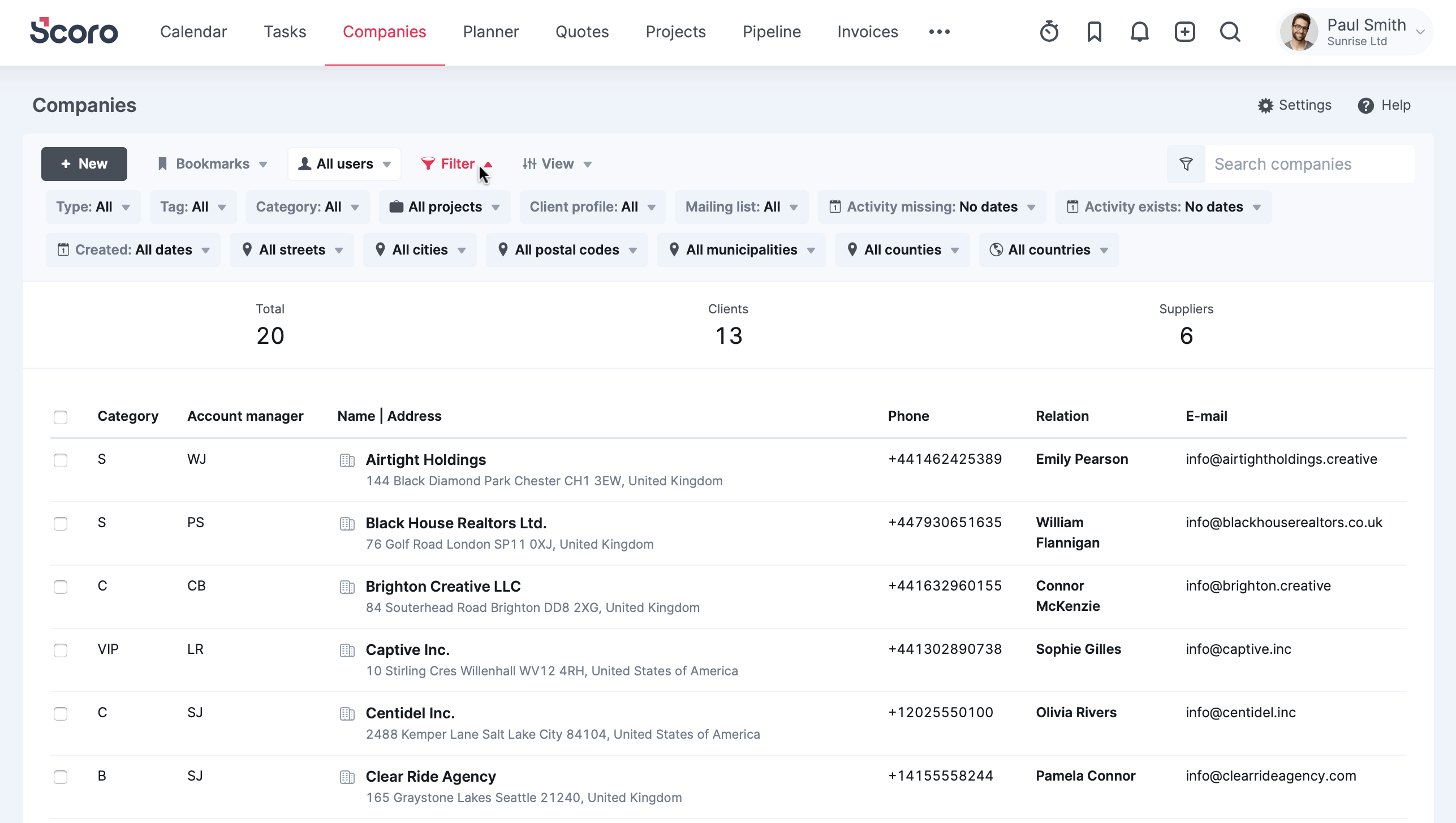The width and height of the screenshot is (1456, 823).
Task: Open the time tracker stopwatch icon
Action: (1049, 32)
